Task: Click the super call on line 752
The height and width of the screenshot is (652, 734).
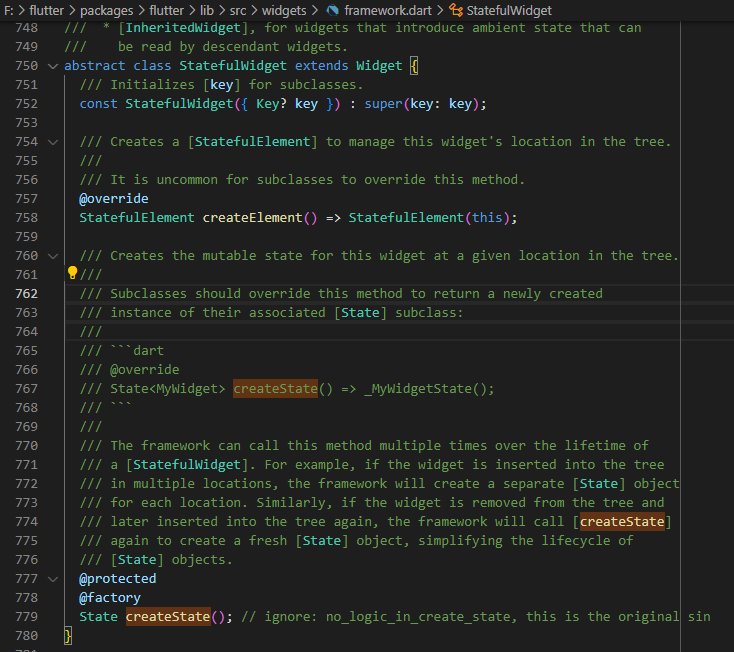Action: tap(383, 104)
